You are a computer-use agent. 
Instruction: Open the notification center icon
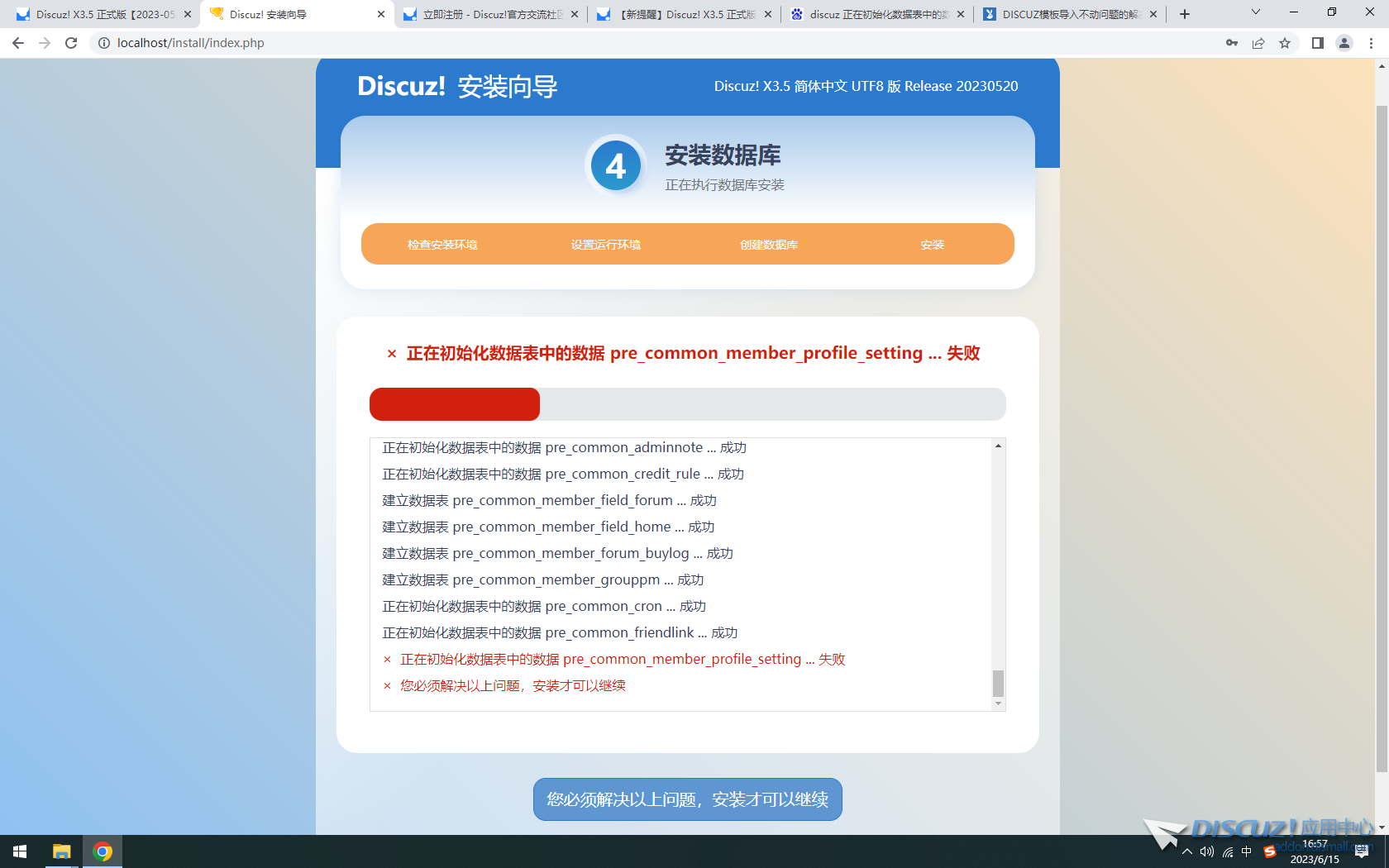click(x=1362, y=851)
